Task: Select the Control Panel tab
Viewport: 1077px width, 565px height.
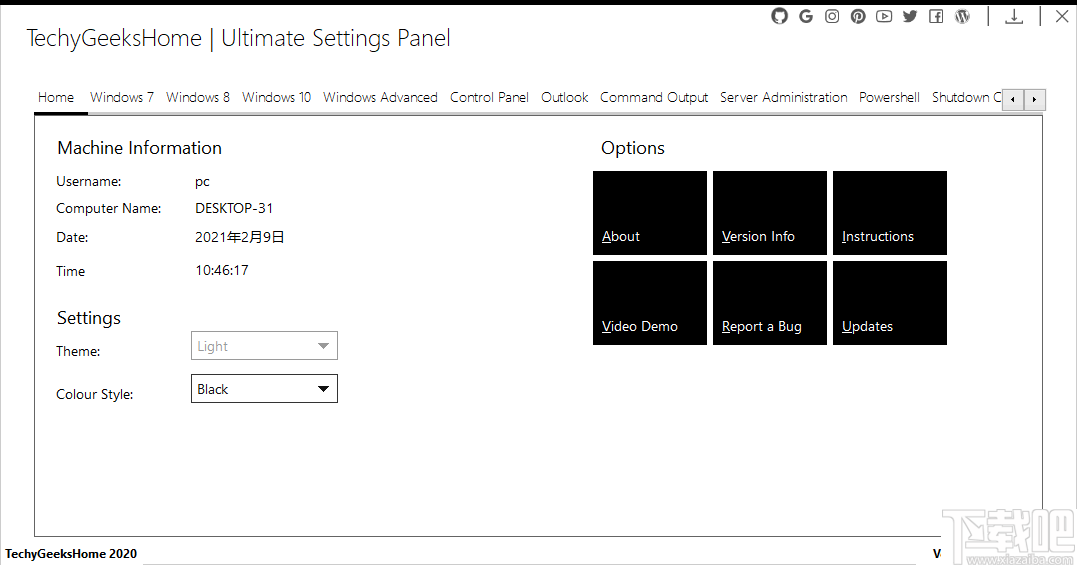Action: (489, 97)
